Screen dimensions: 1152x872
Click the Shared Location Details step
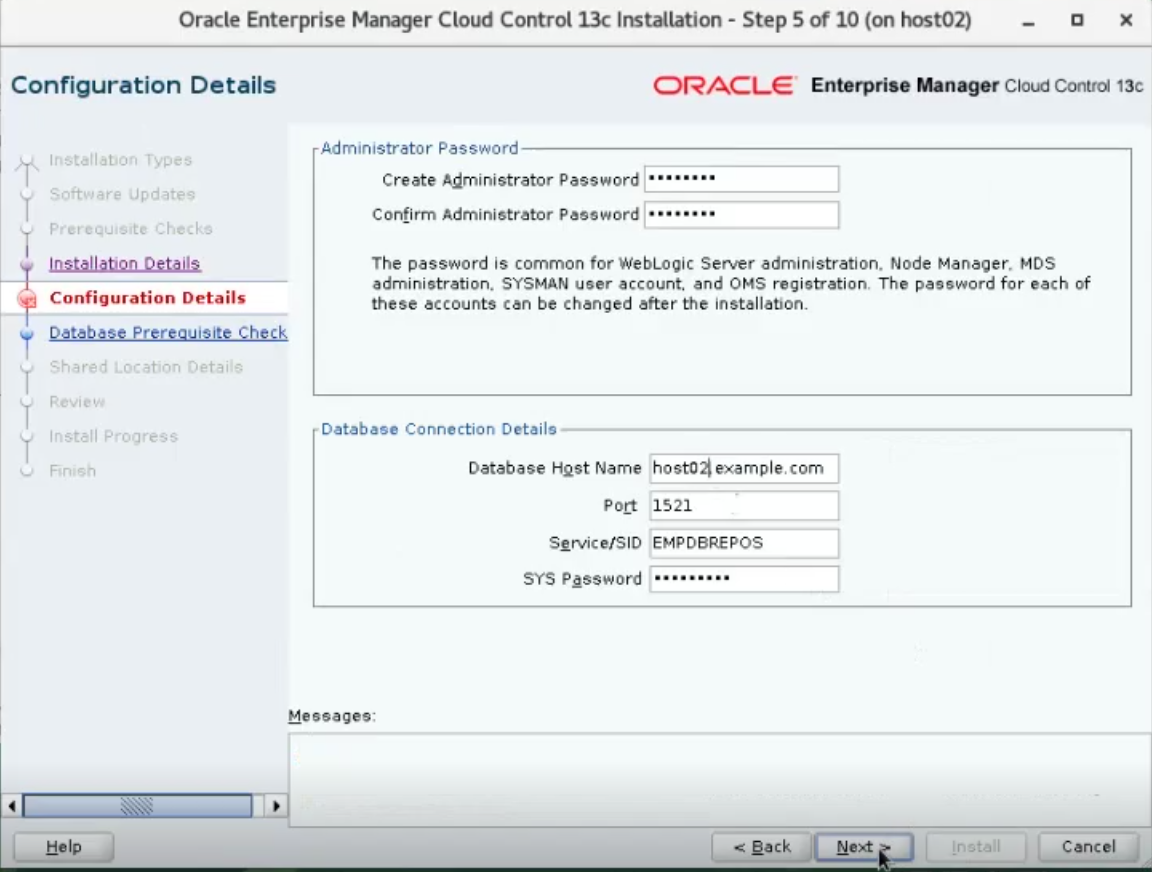[x=145, y=367]
